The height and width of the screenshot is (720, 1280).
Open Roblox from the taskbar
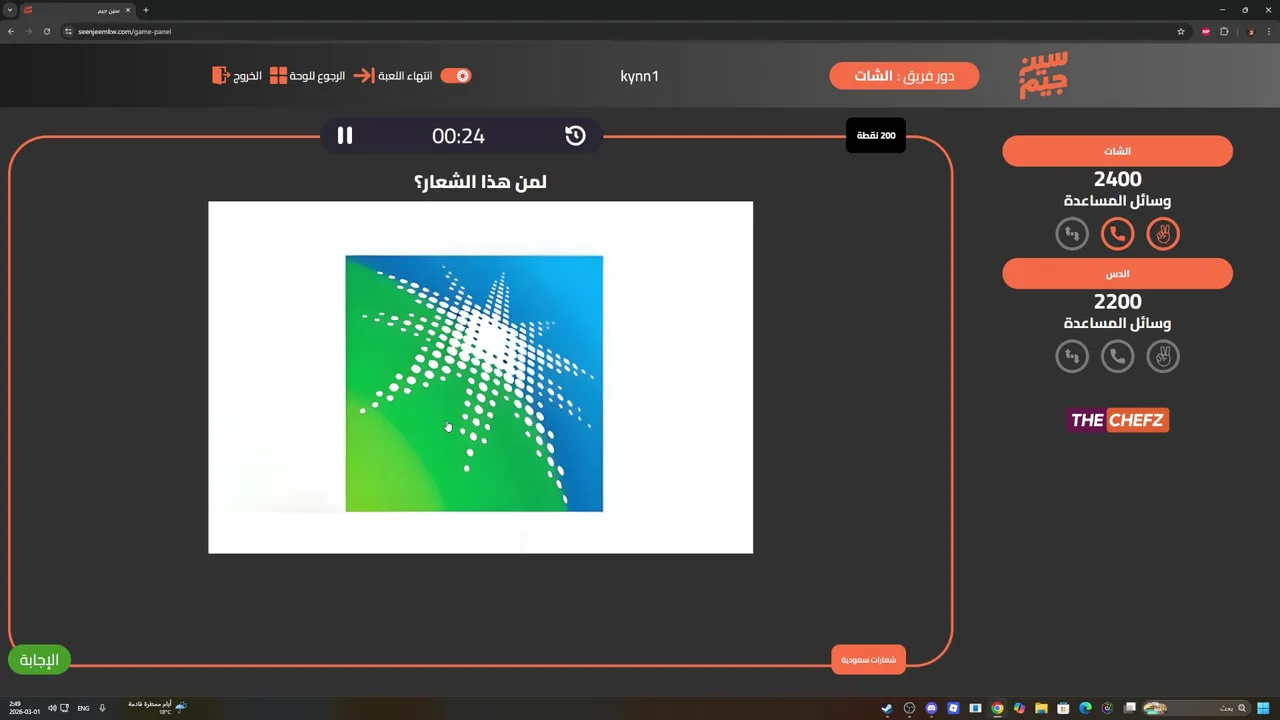[x=953, y=709]
